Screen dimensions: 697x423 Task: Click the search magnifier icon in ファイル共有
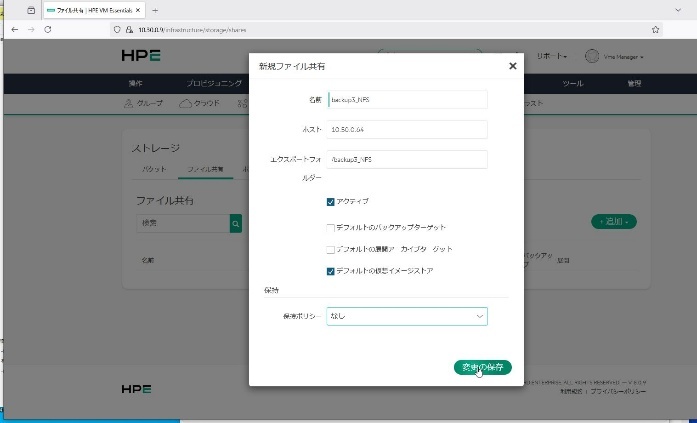[x=236, y=224]
